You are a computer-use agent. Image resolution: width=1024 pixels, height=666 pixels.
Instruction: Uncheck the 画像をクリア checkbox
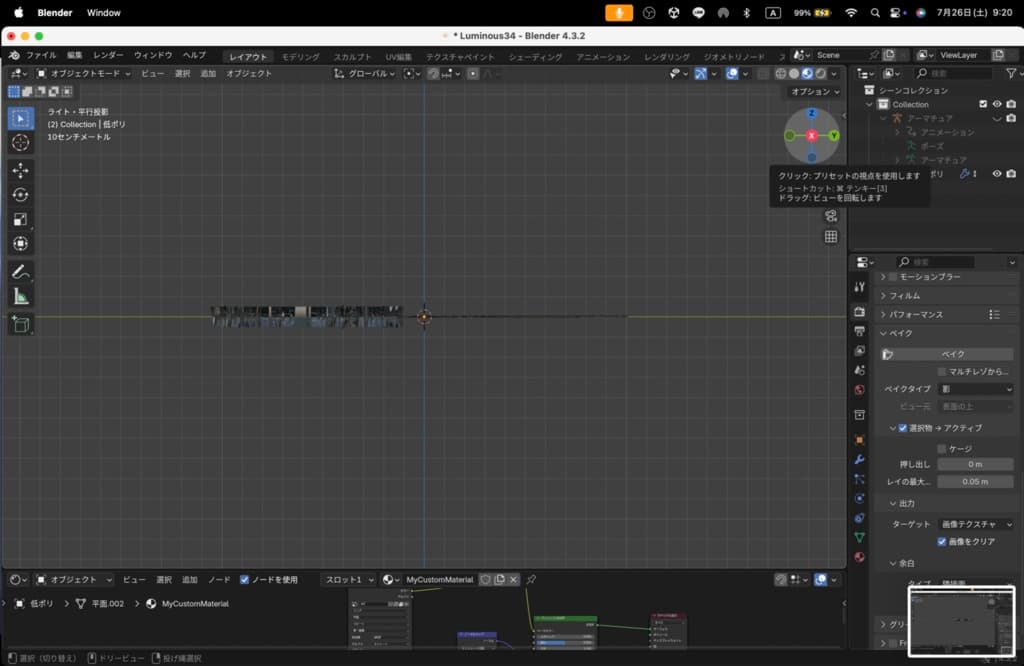point(942,542)
